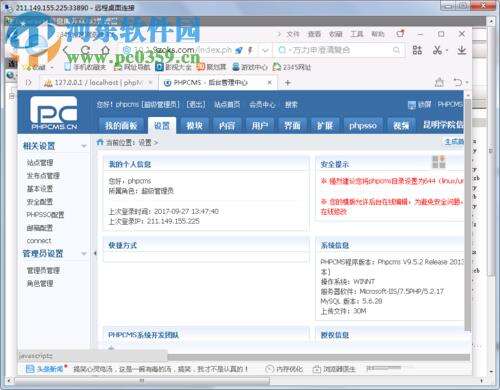
Task: Click the skin shirt icon beside 帮助
Action: pyautogui.click(x=400, y=34)
